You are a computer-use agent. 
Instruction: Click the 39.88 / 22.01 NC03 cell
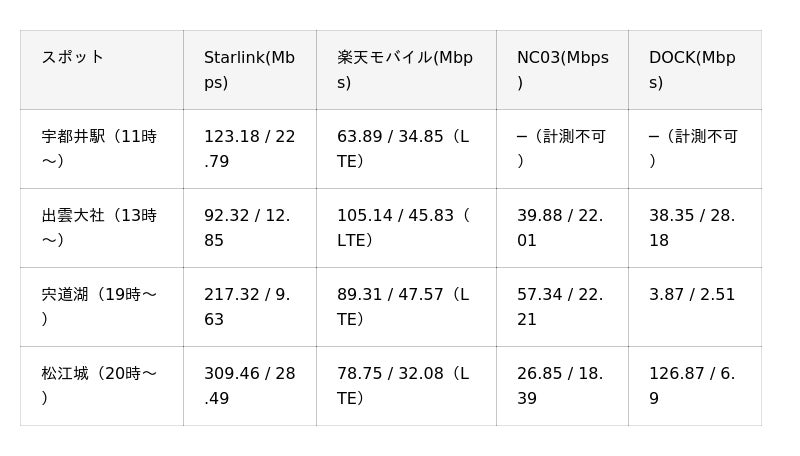click(562, 228)
